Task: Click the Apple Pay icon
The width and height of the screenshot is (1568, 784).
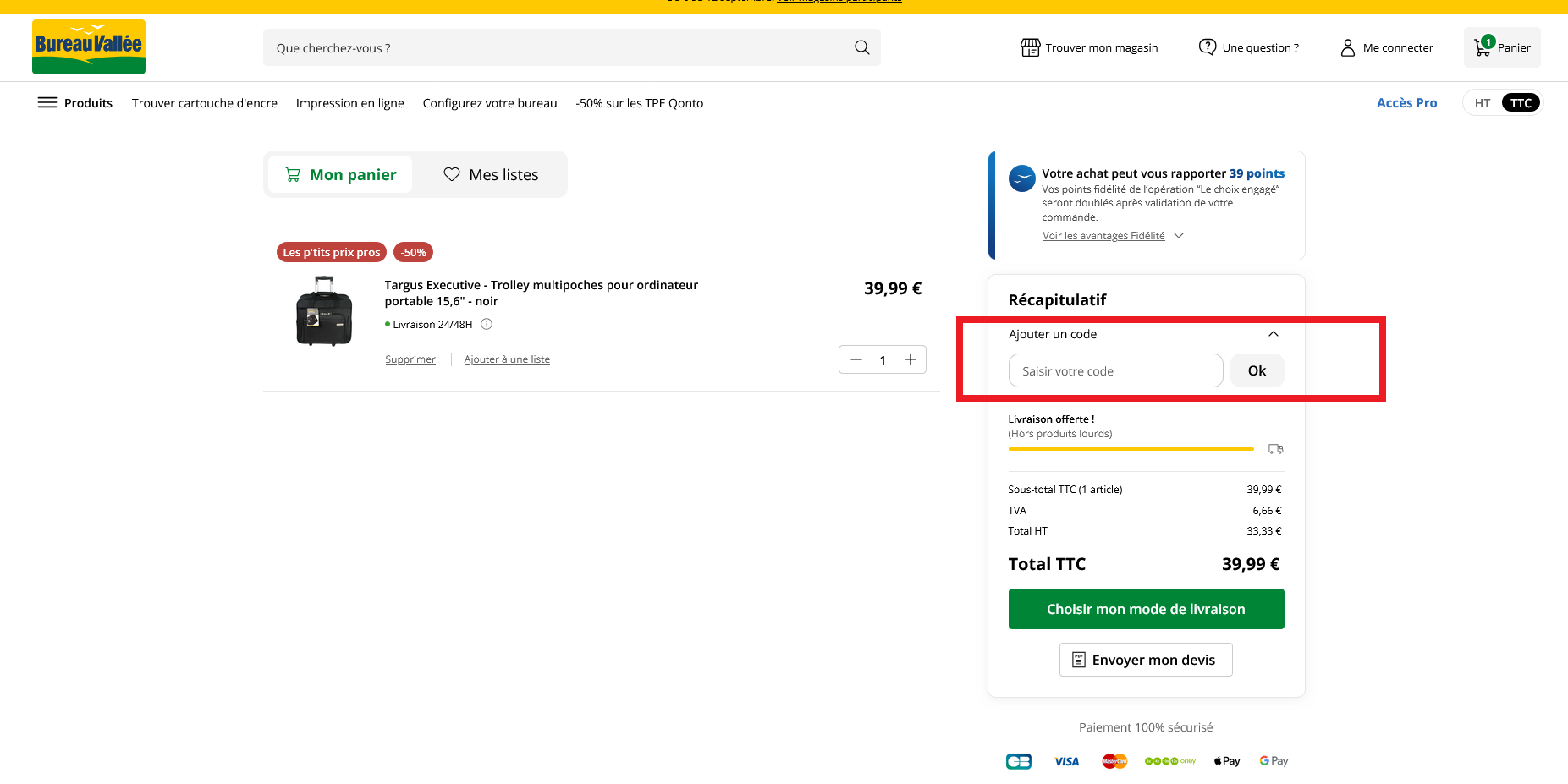Action: (1227, 761)
